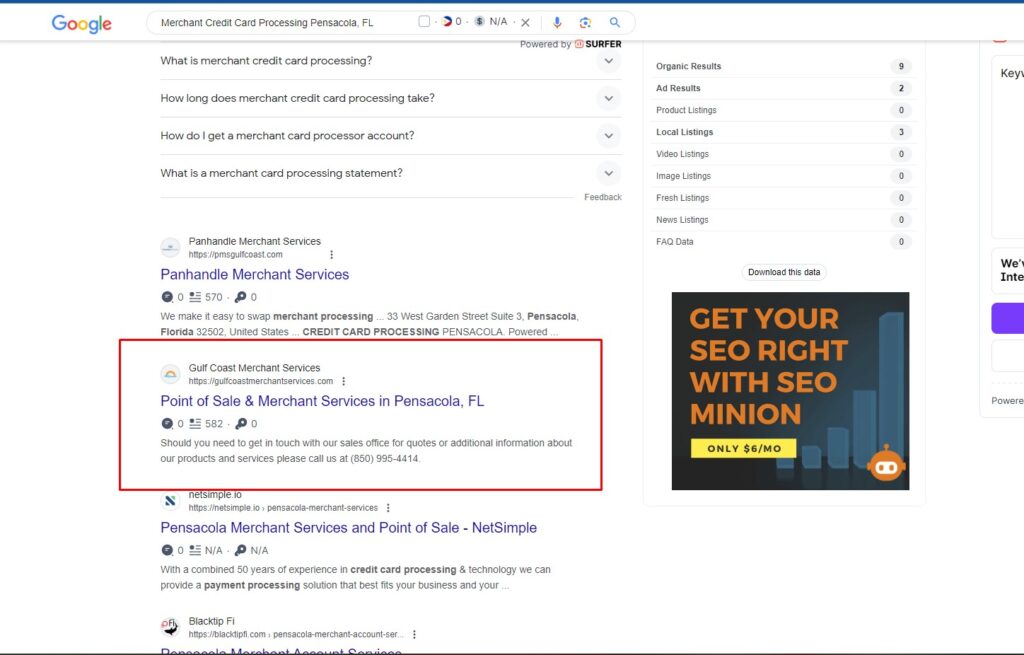Select the Fresh Listings row
This screenshot has width=1024, height=655.
pos(784,198)
